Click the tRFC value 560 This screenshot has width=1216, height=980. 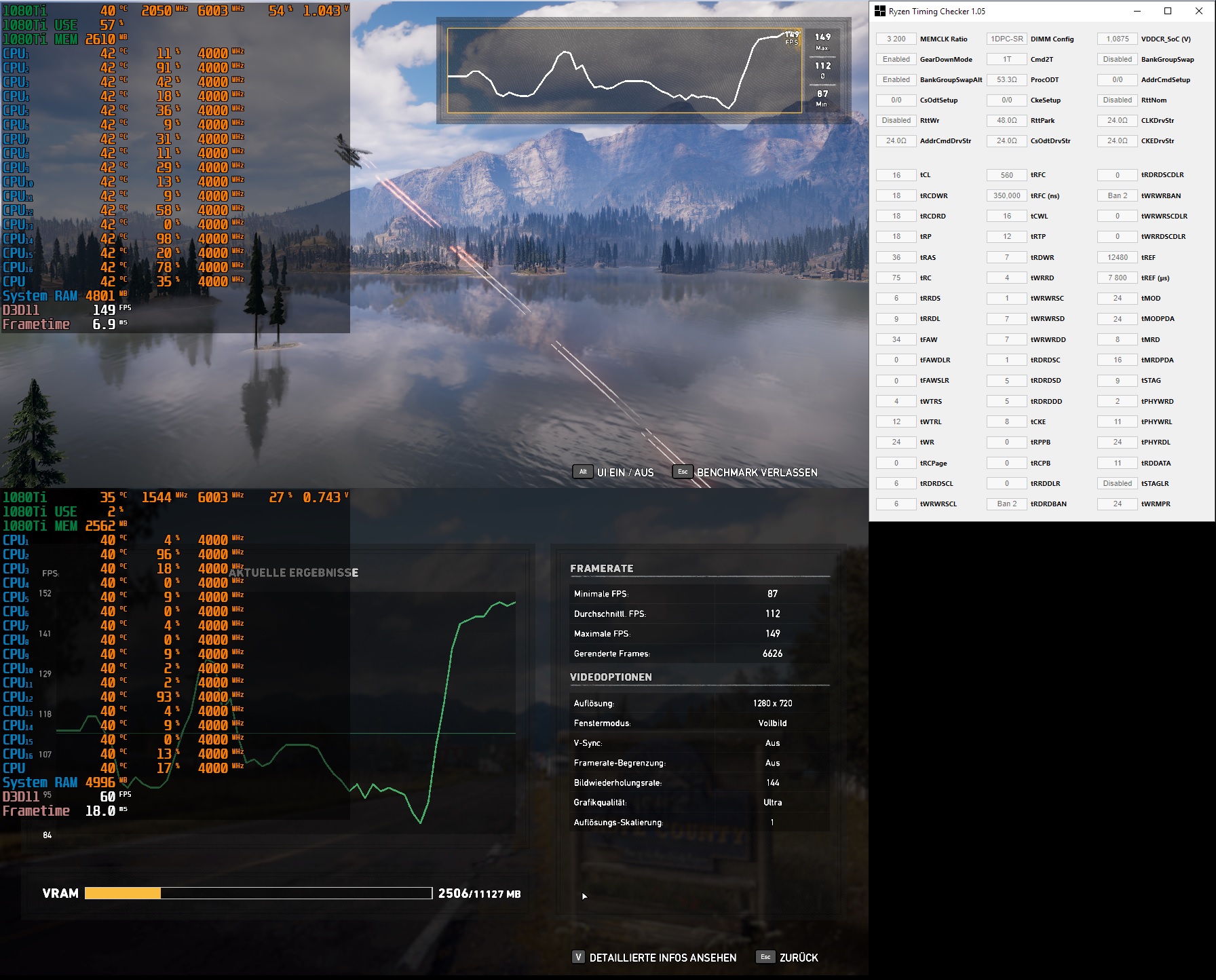(x=1007, y=175)
